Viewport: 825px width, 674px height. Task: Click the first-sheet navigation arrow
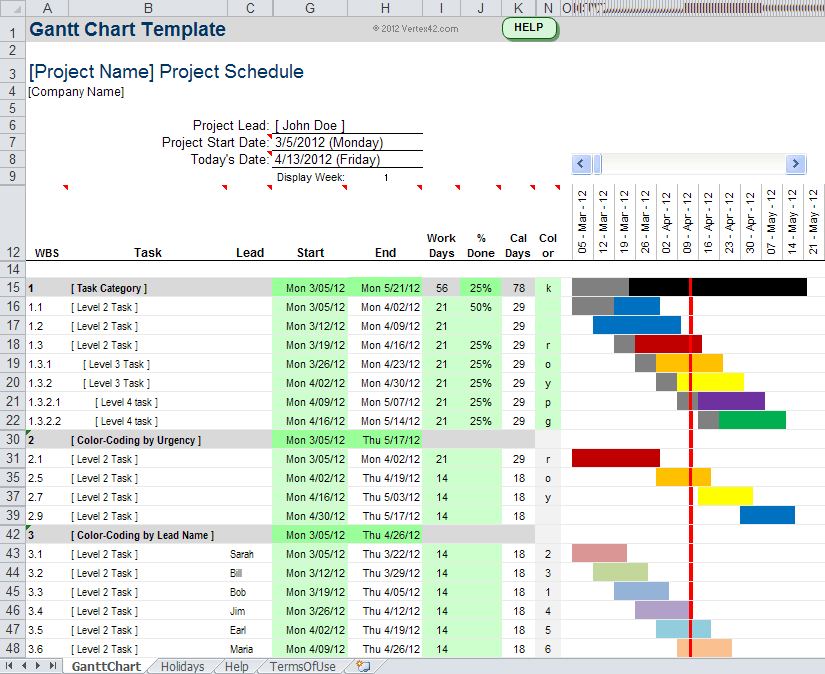(8, 666)
